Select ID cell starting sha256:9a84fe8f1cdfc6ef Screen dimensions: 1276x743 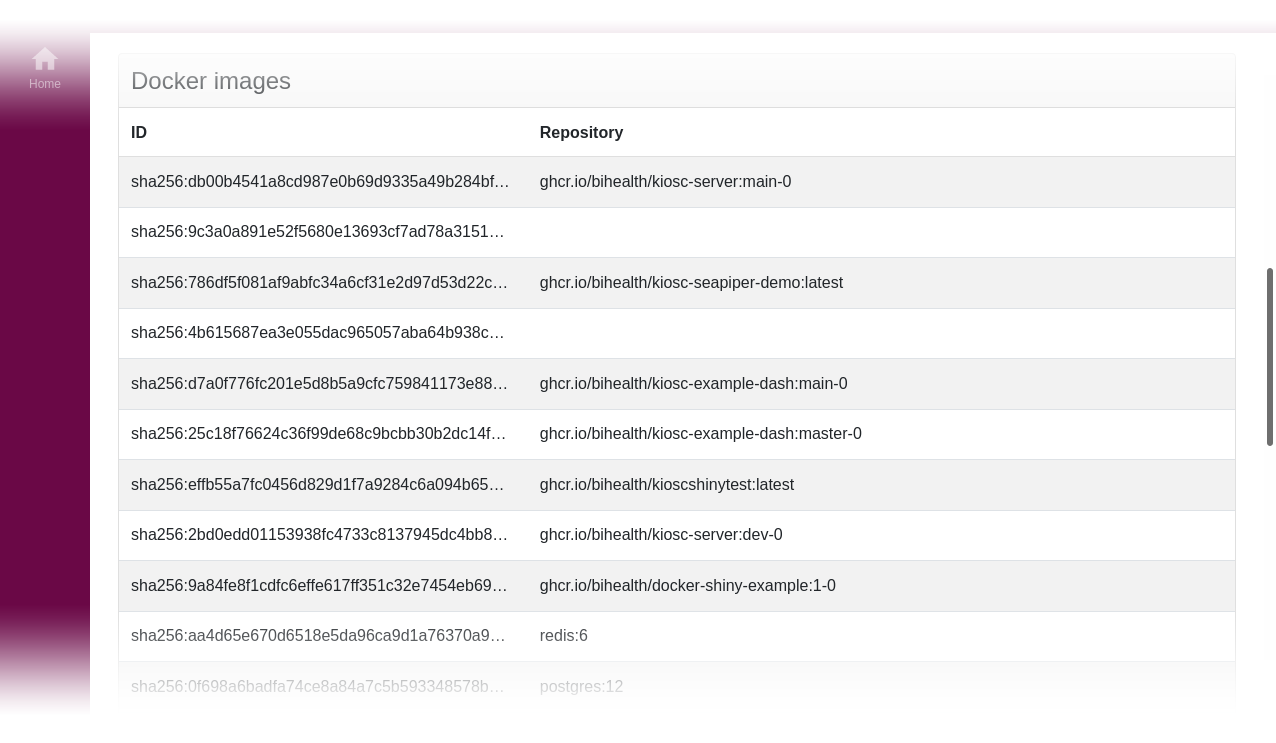pos(323,586)
